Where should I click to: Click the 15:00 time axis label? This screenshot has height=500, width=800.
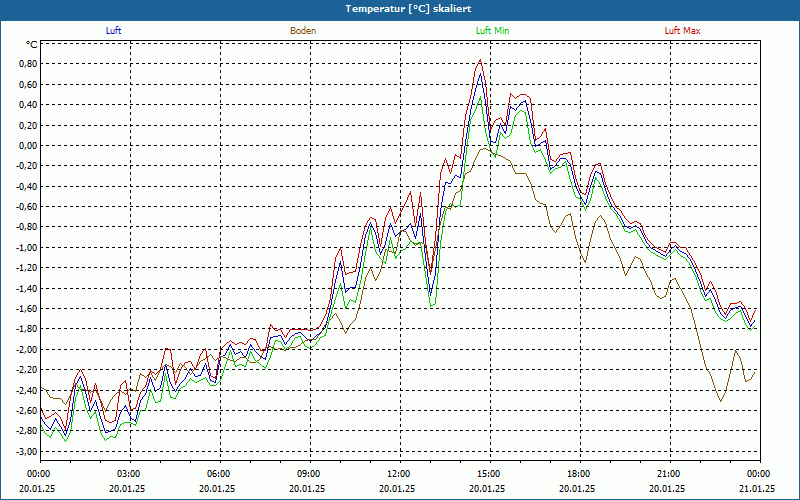coord(490,474)
